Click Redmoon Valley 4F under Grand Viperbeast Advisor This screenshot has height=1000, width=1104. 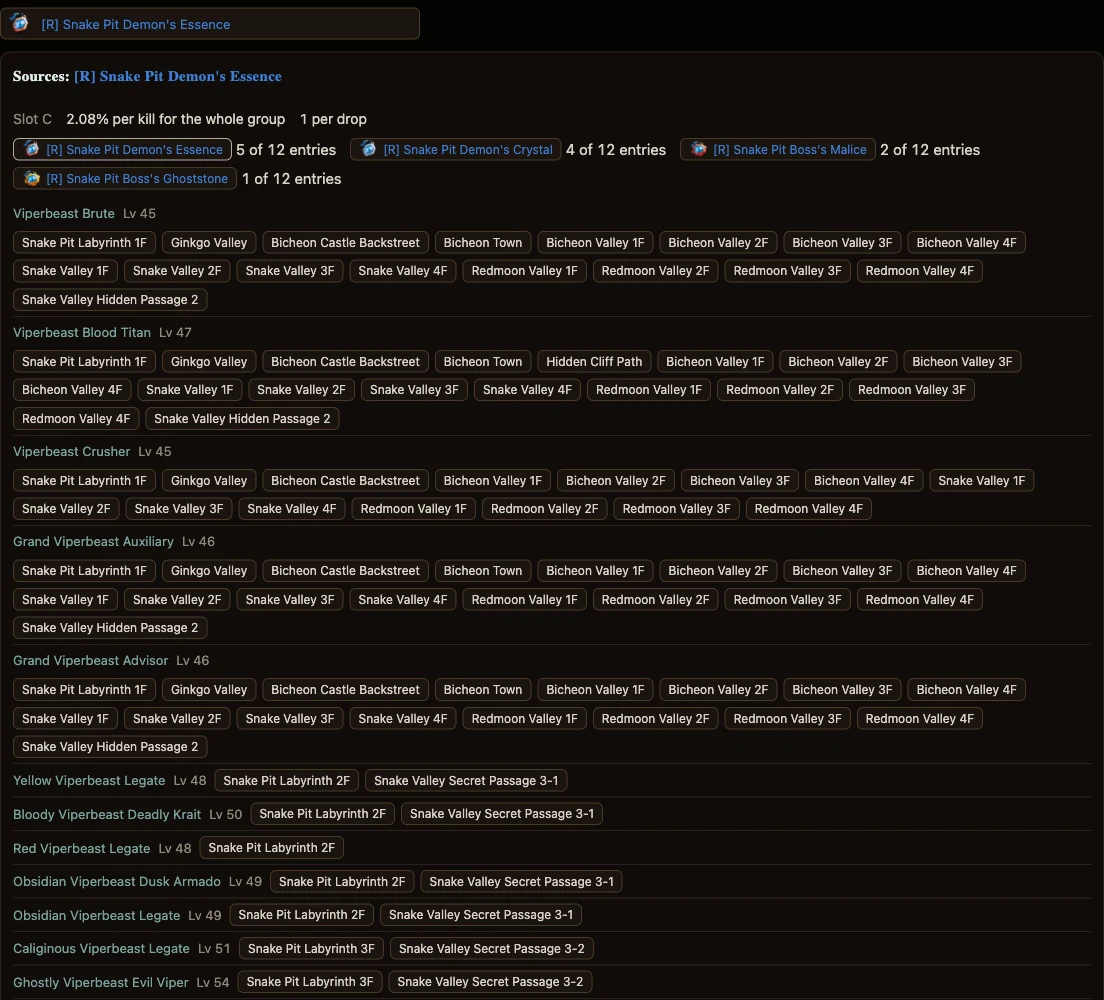click(920, 718)
